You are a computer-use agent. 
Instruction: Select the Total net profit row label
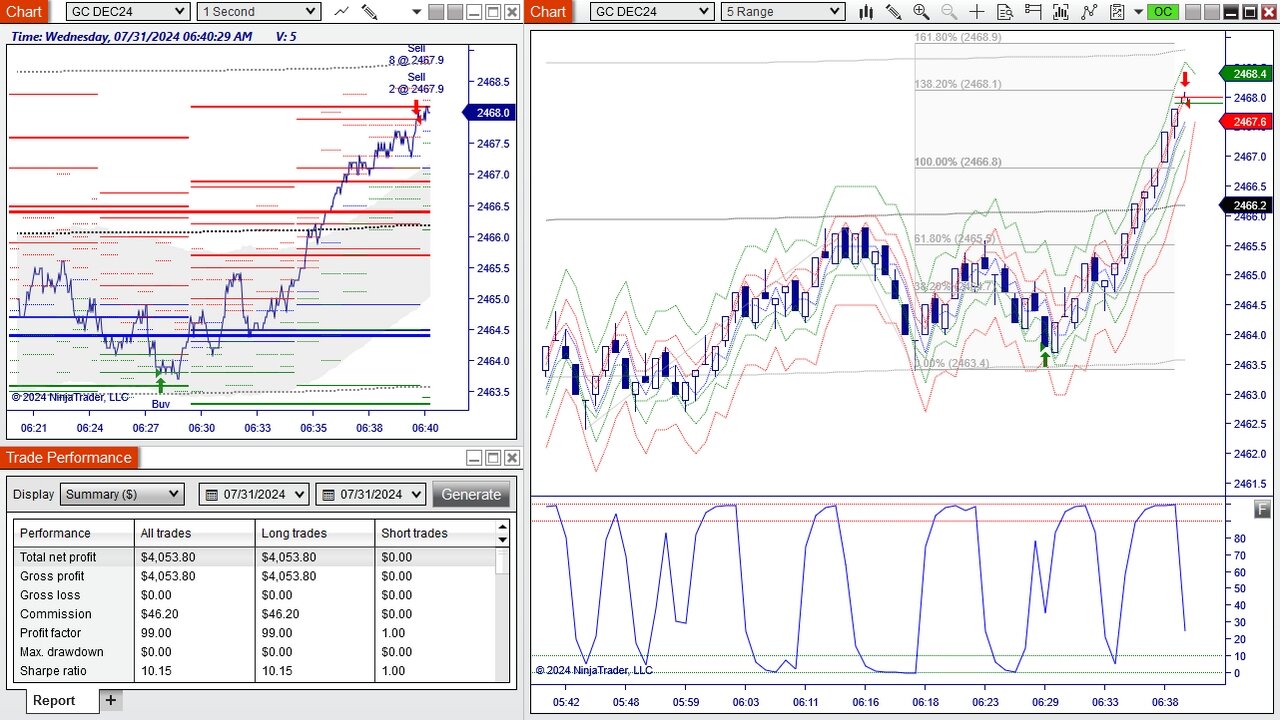[x=58, y=557]
